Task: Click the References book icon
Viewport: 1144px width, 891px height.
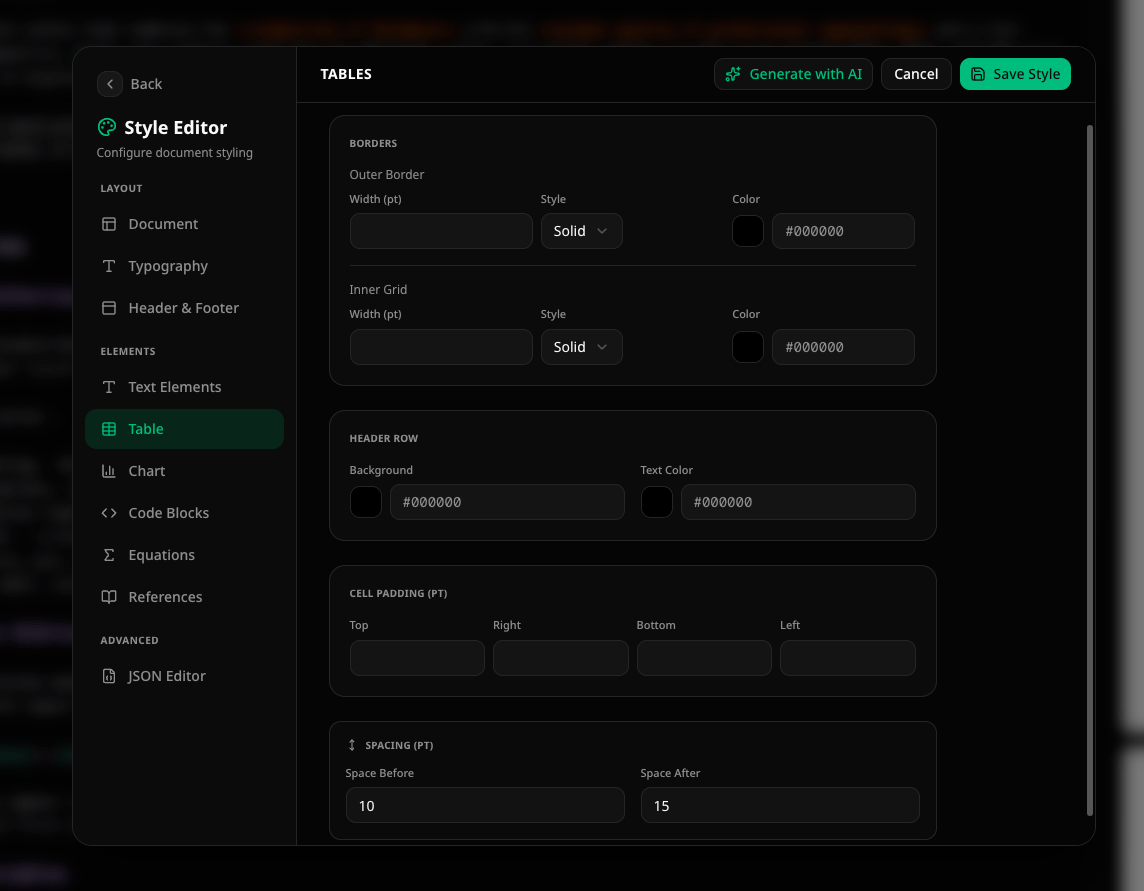Action: tap(109, 597)
